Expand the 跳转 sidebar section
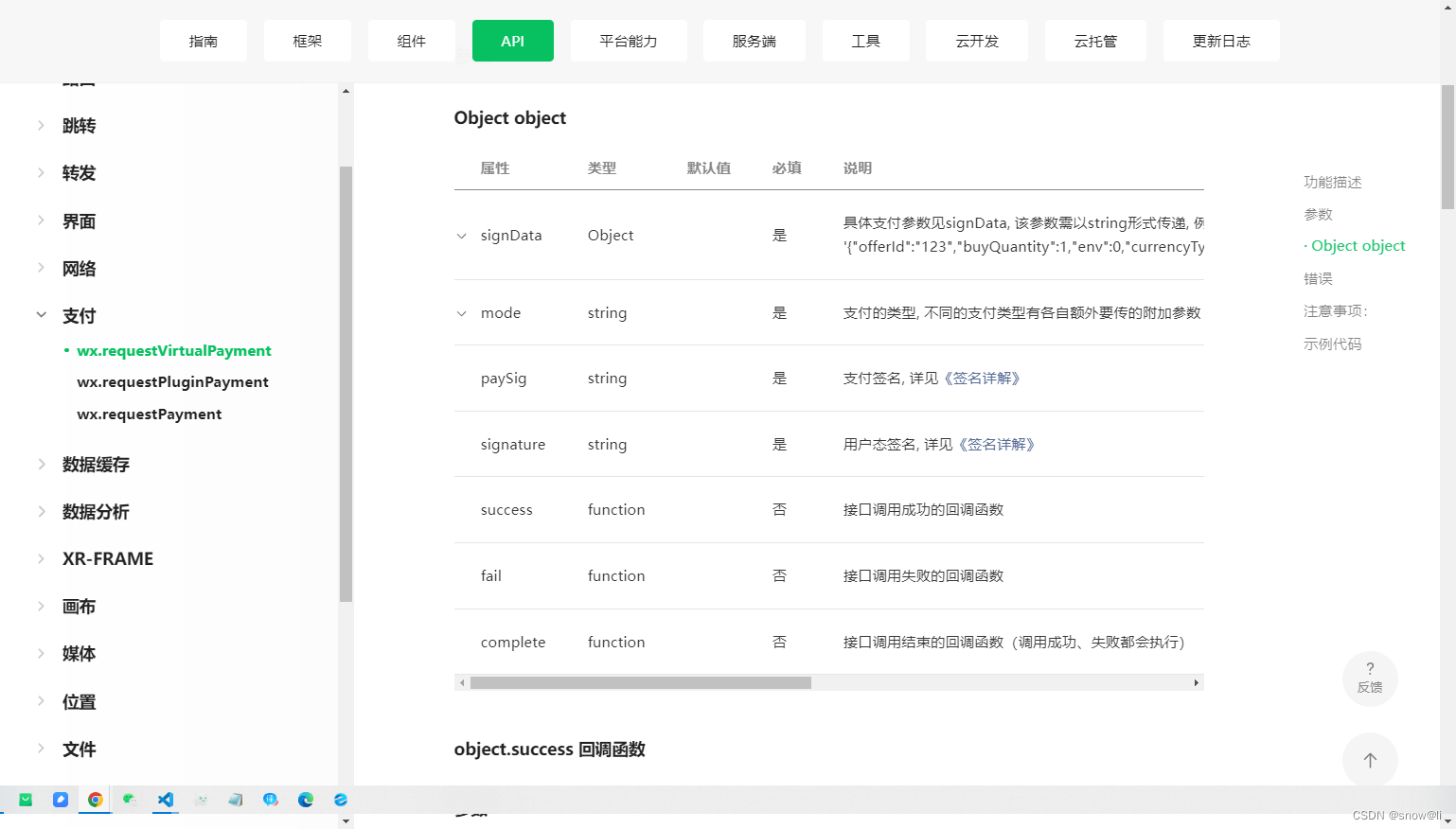This screenshot has height=829, width=1456. pos(41,125)
